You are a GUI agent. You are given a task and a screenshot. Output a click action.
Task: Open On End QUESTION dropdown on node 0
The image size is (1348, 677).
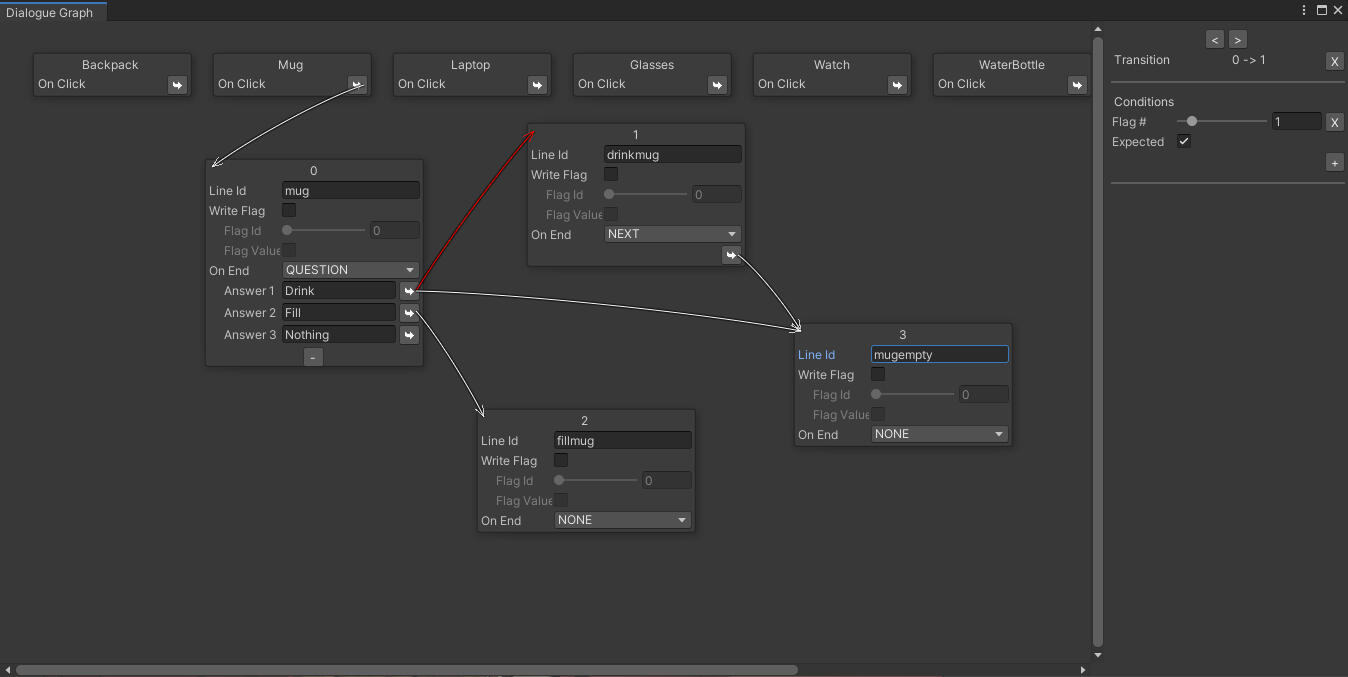coord(350,270)
